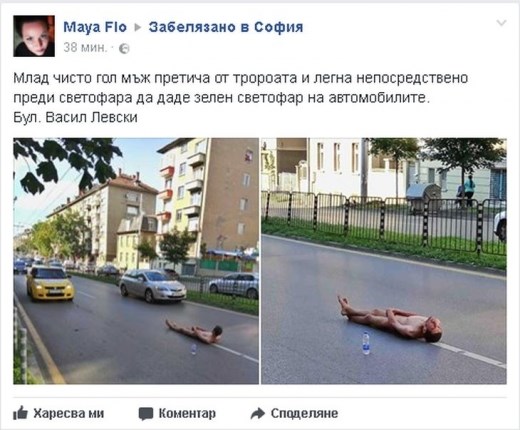This screenshot has height=430, width=520.
Task: Open Maya Flo's profile picture
Action: click(x=34, y=36)
